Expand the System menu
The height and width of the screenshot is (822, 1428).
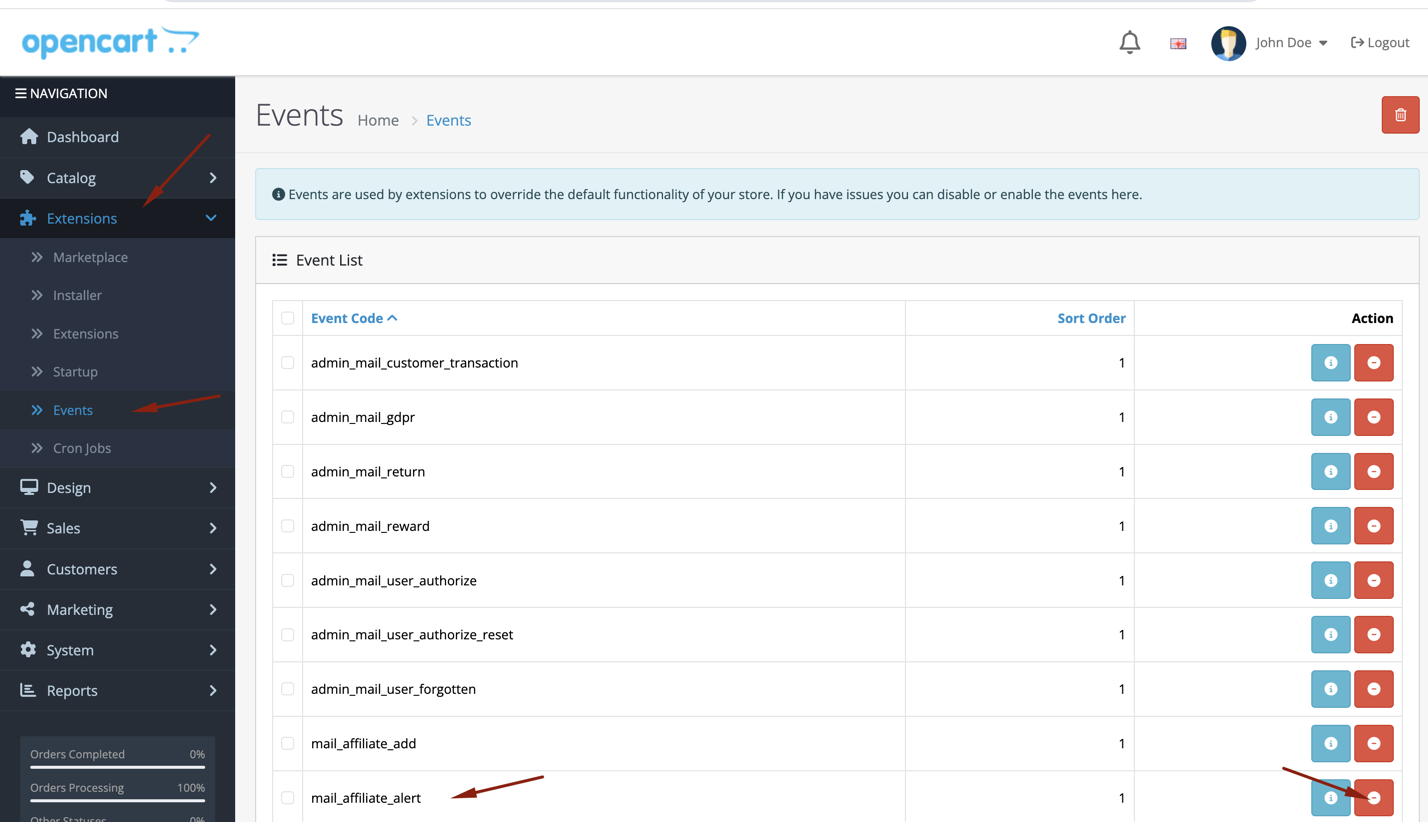pos(117,650)
